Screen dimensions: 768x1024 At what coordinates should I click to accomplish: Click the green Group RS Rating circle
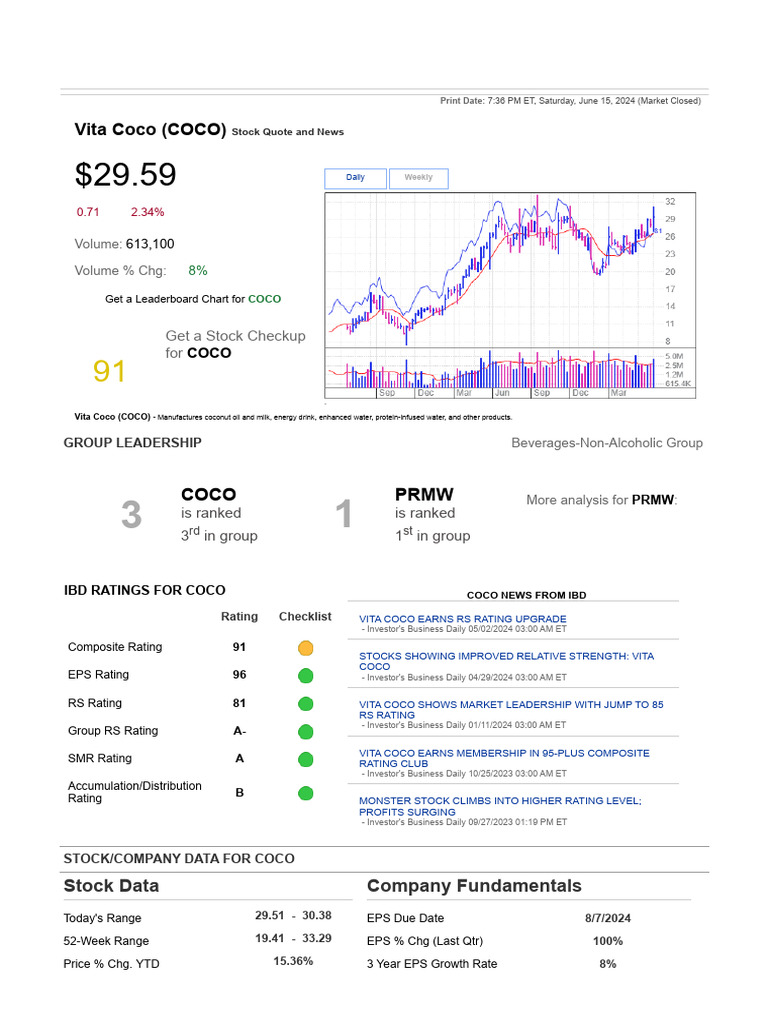(x=305, y=732)
